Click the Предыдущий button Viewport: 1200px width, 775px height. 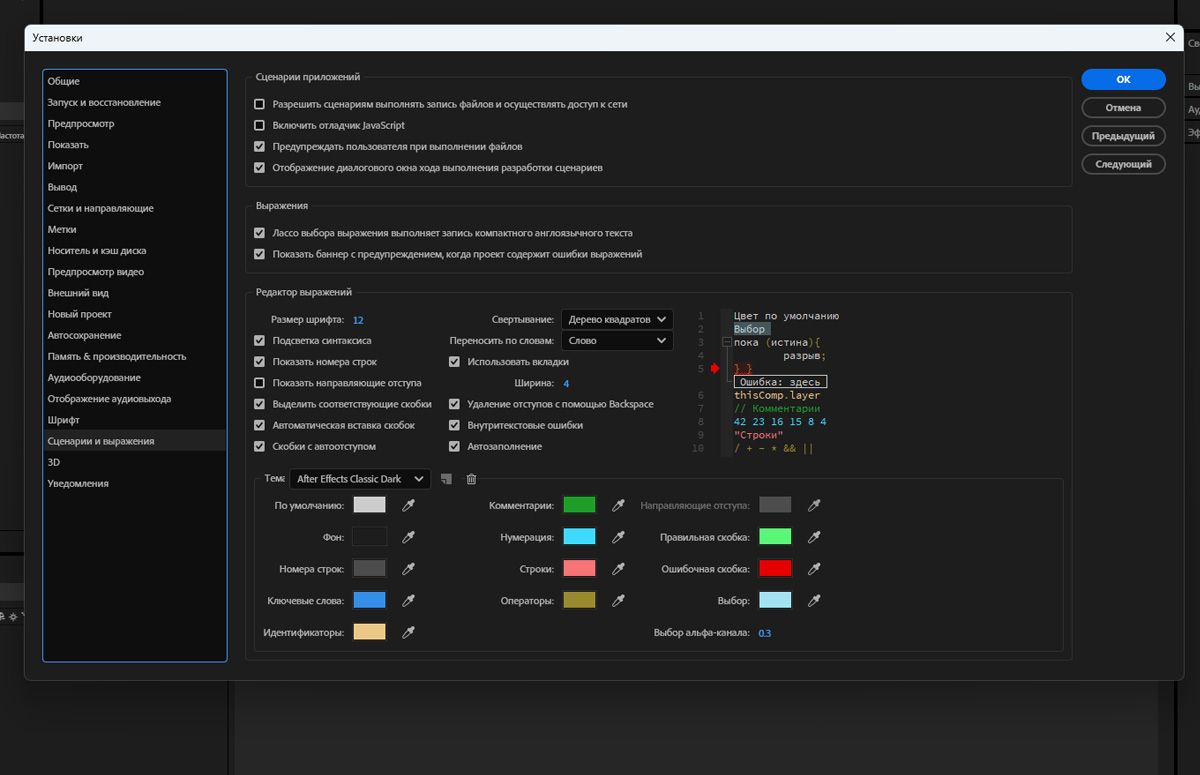(1123, 135)
